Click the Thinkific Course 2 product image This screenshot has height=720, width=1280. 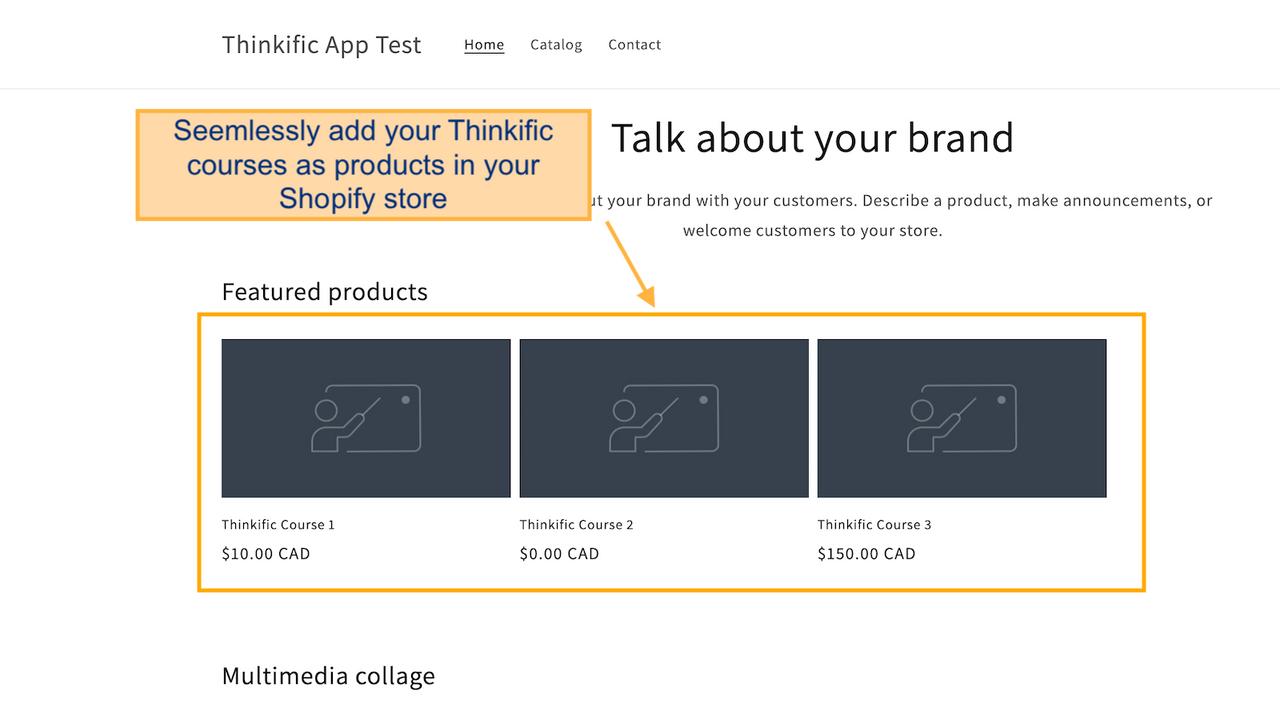point(664,418)
